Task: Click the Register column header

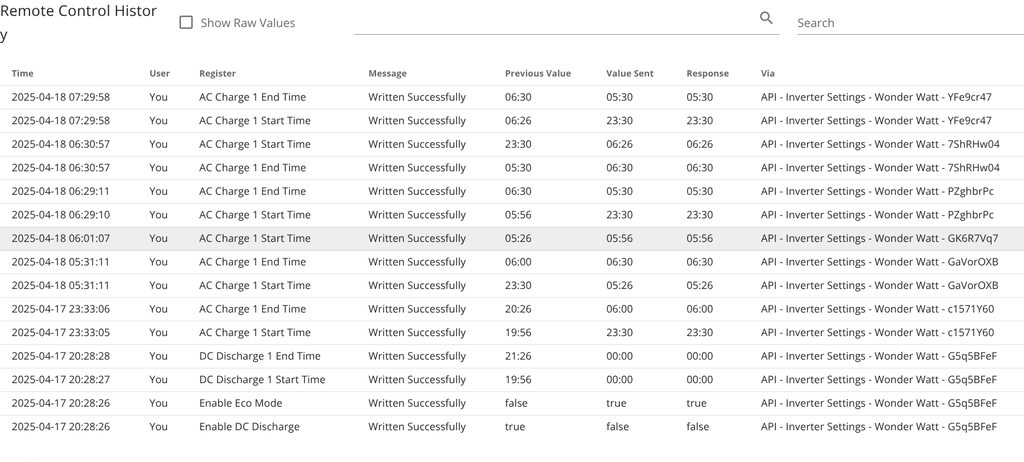Action: (x=217, y=73)
